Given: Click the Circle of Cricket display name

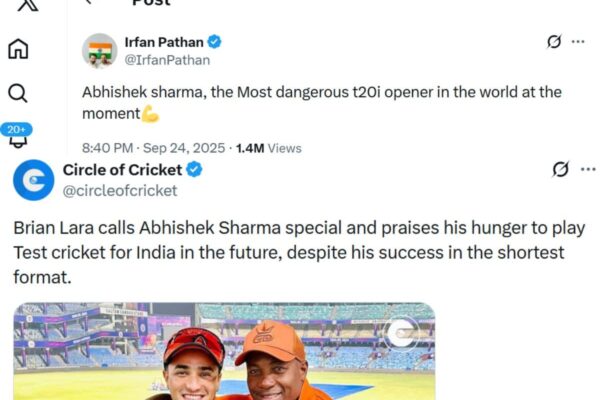Looking at the screenshot, I should (x=123, y=170).
